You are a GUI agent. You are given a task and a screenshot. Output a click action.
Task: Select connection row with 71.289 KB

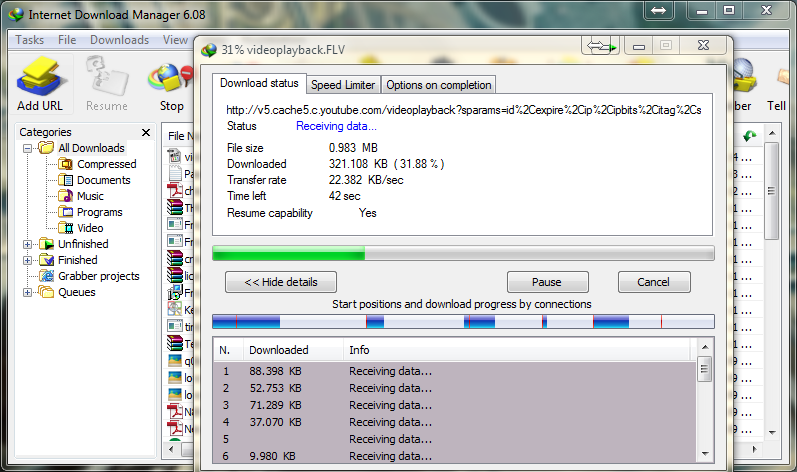click(x=454, y=405)
